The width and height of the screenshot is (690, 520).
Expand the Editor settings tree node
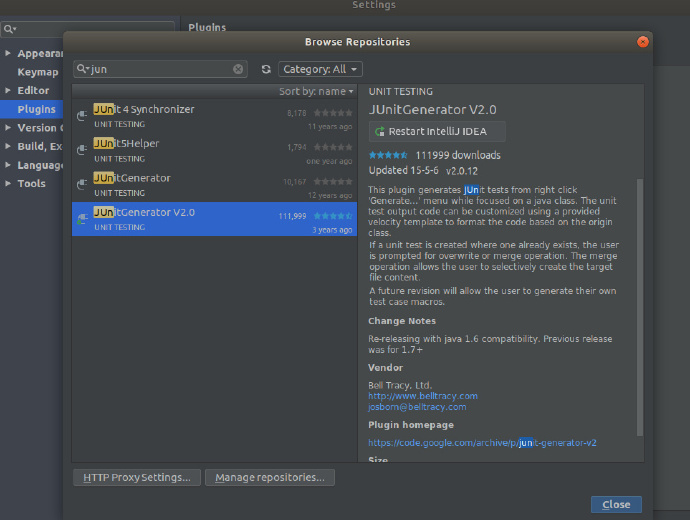(9, 91)
